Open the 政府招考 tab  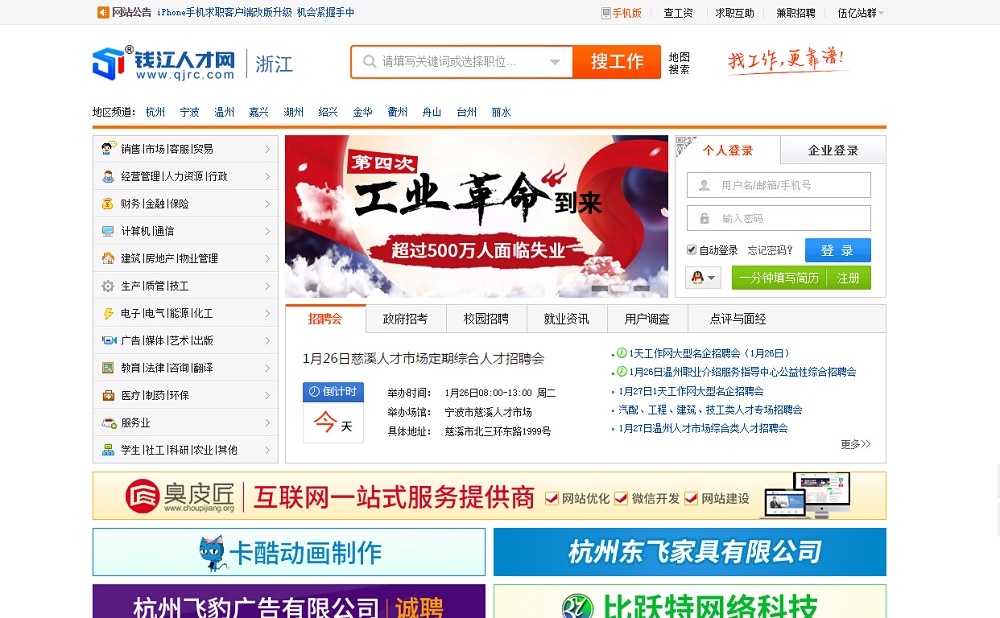[x=406, y=319]
